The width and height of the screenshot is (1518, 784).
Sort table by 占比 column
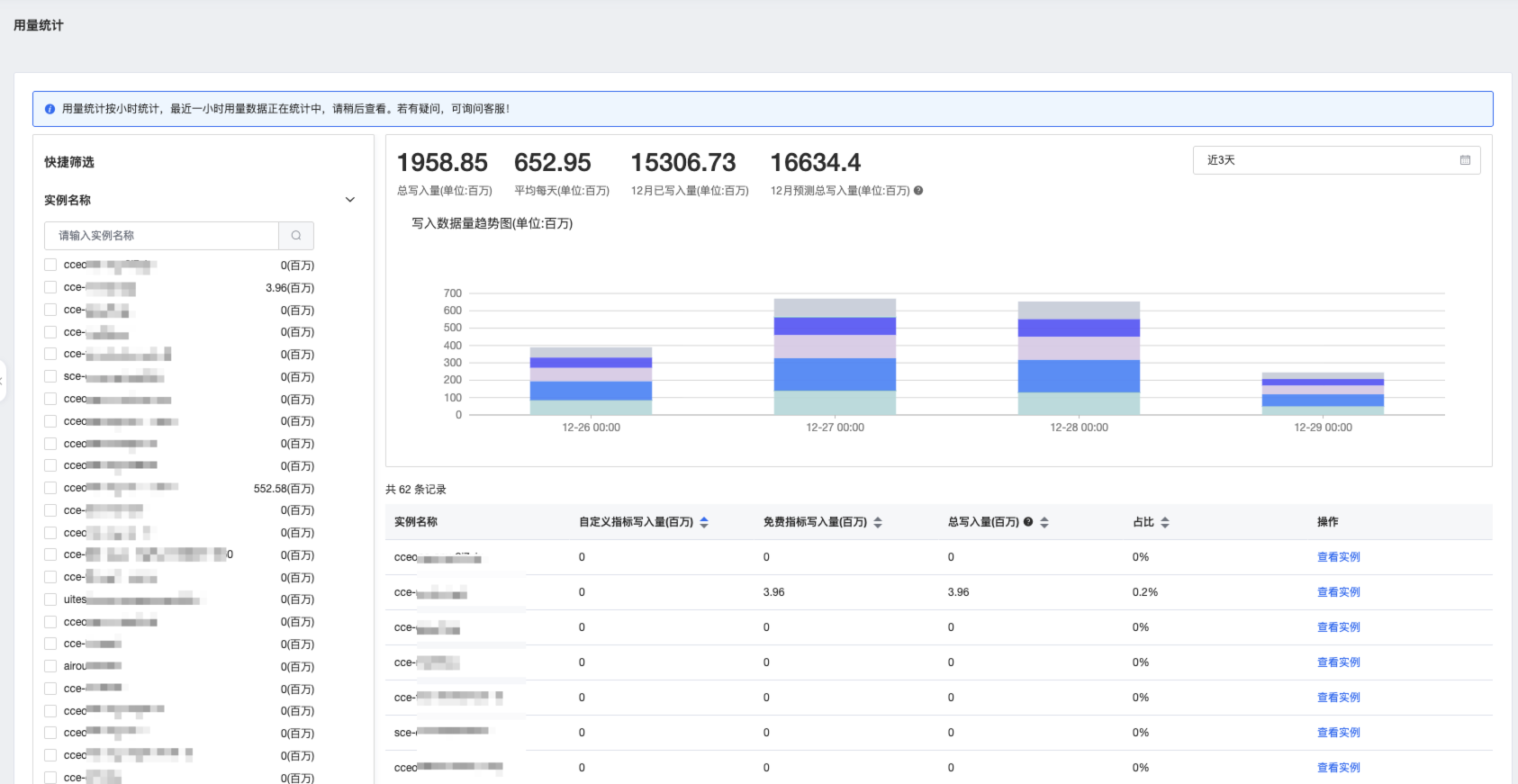1165,522
